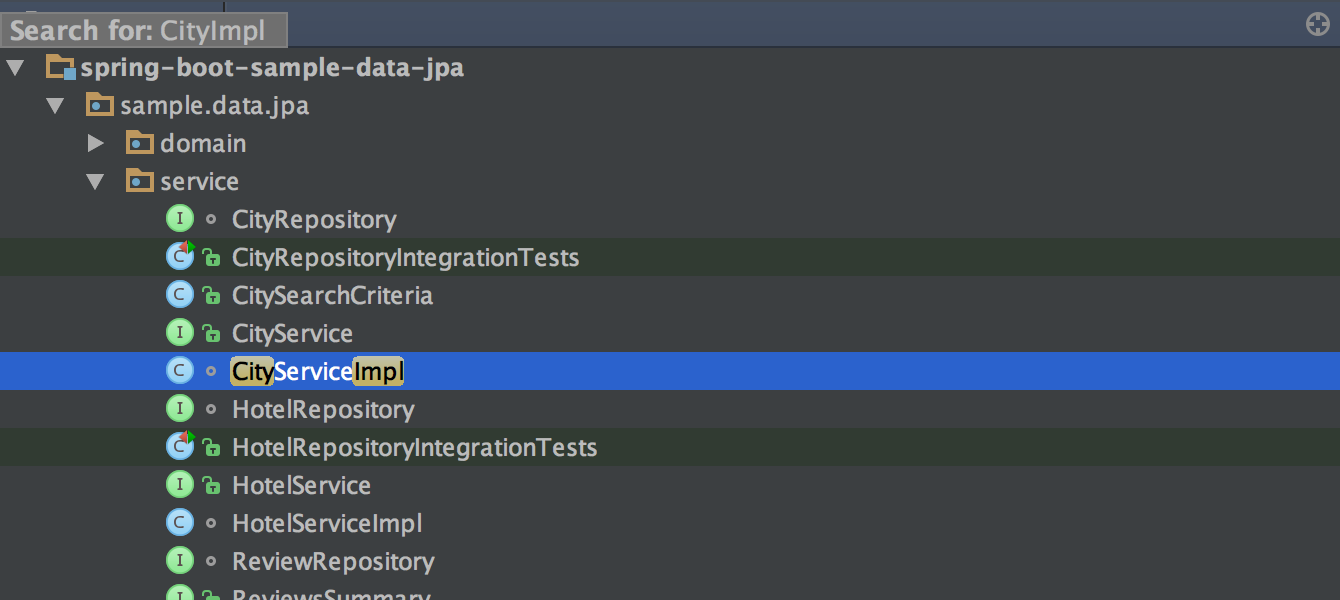Expand the domain package
This screenshot has height=600, width=1340.
(x=96, y=143)
